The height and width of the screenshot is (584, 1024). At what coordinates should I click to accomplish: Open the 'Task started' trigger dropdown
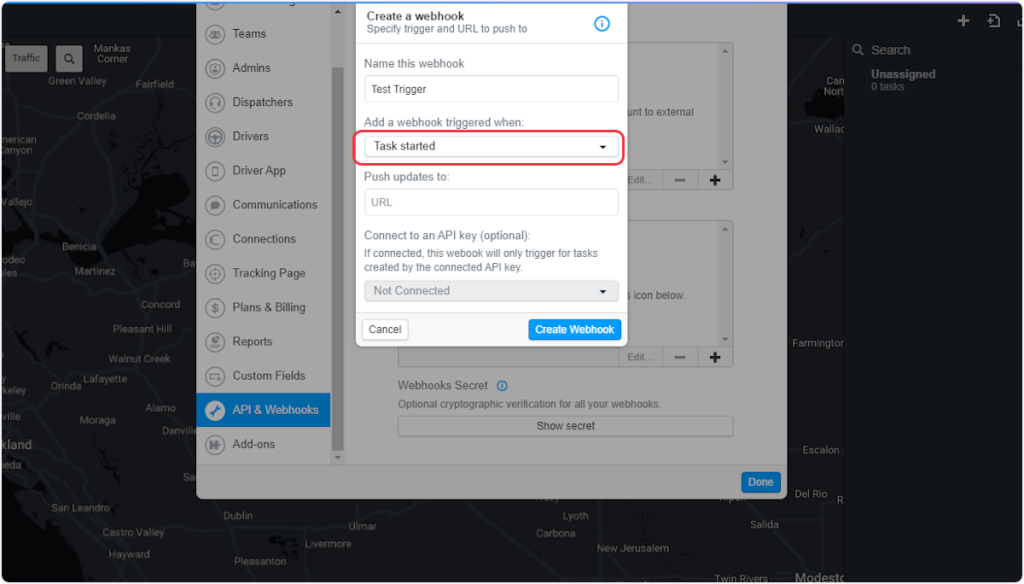pyautogui.click(x=491, y=147)
